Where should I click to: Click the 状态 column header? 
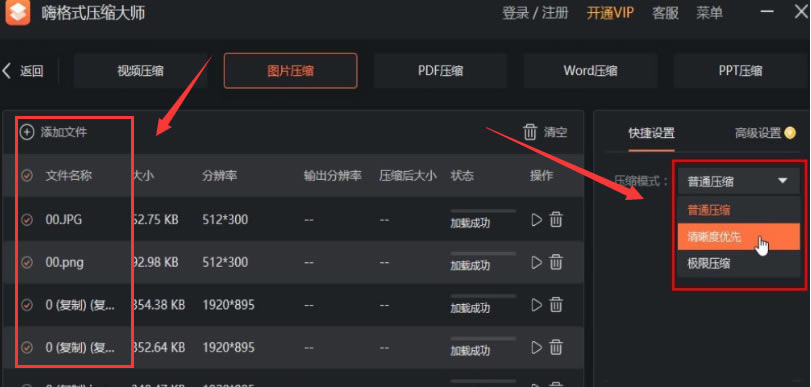pyautogui.click(x=462, y=176)
